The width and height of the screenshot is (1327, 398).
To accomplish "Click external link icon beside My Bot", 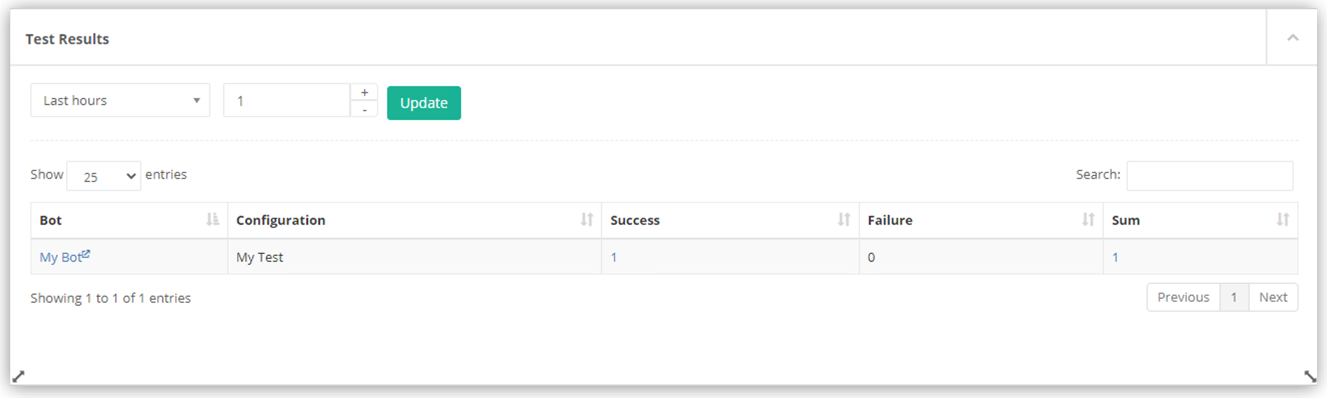I will (86, 254).
